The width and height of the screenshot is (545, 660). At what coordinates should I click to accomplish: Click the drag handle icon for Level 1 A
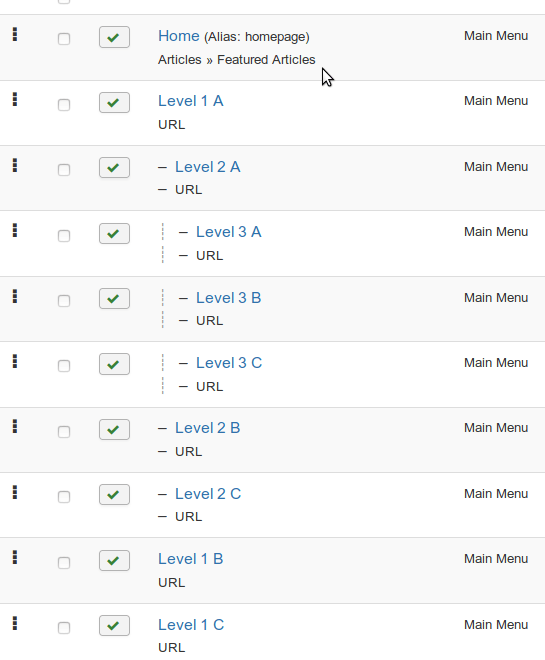tap(15, 100)
